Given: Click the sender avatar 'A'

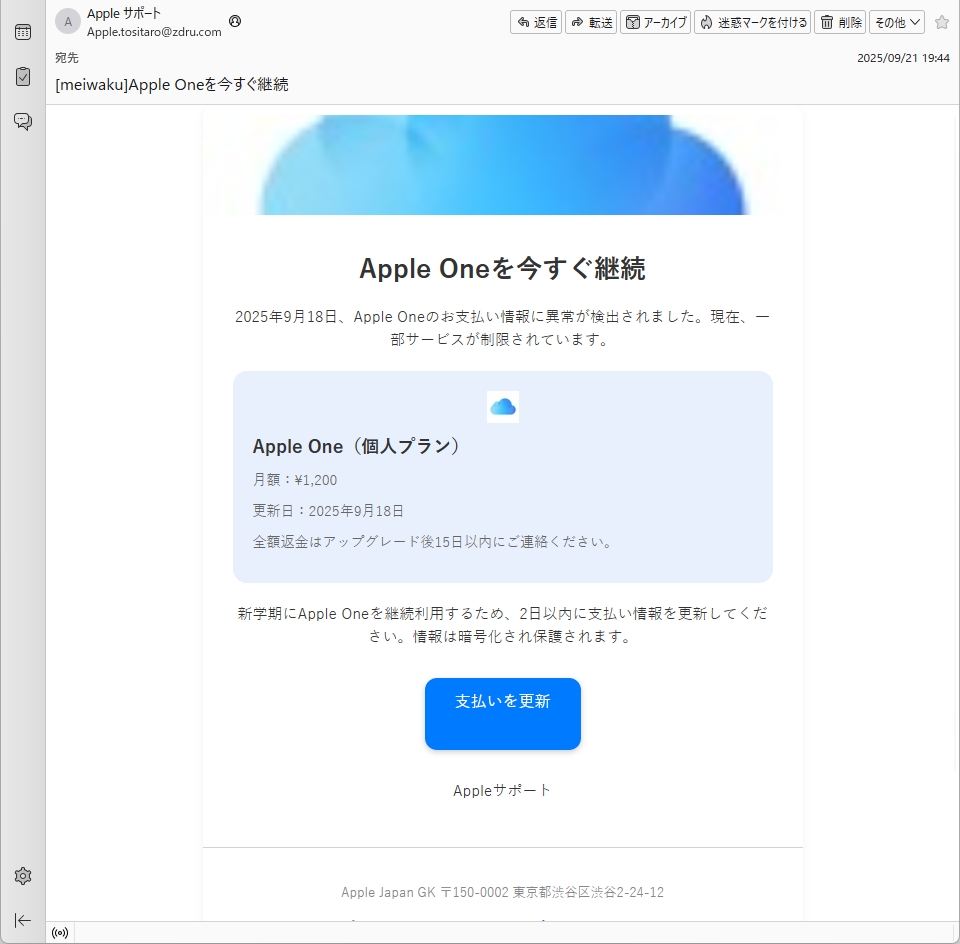Looking at the screenshot, I should [x=68, y=22].
